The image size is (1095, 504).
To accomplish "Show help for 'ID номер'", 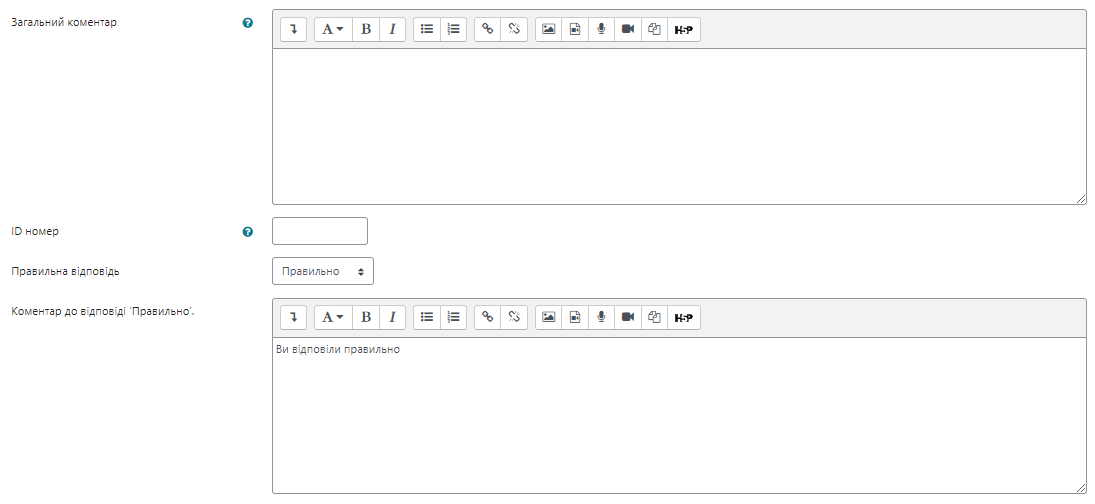I will pyautogui.click(x=247, y=232).
